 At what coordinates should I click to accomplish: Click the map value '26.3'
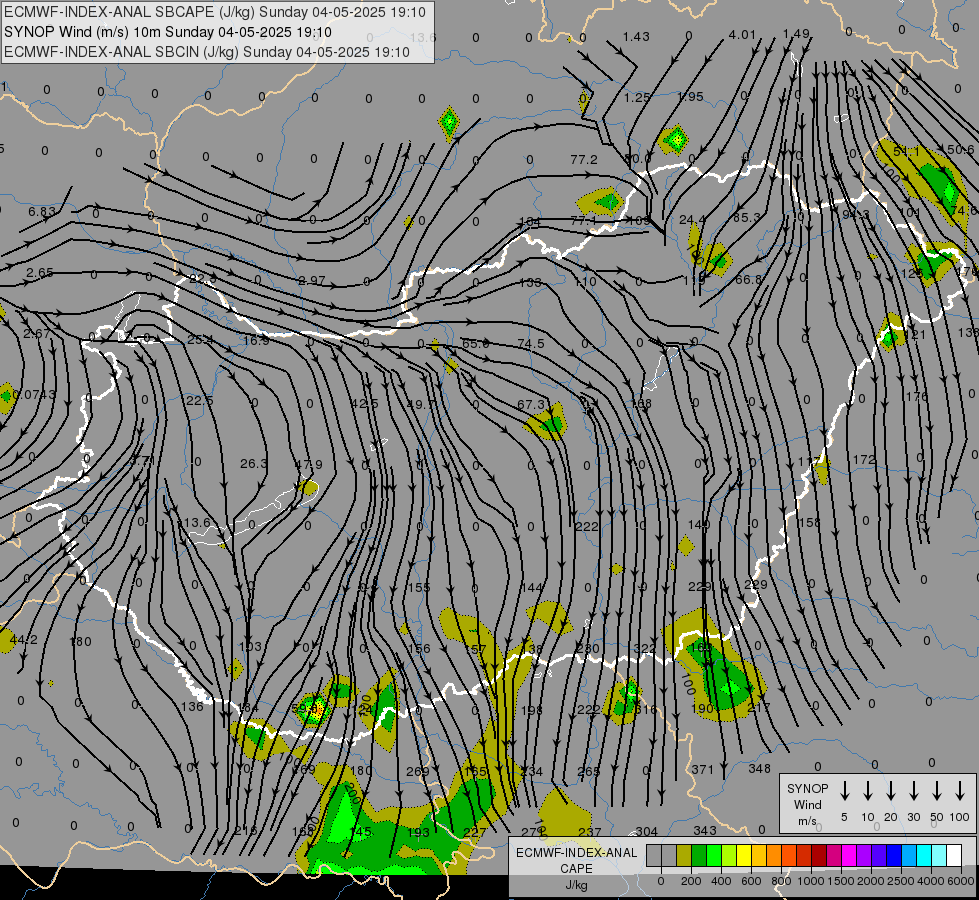[253, 463]
